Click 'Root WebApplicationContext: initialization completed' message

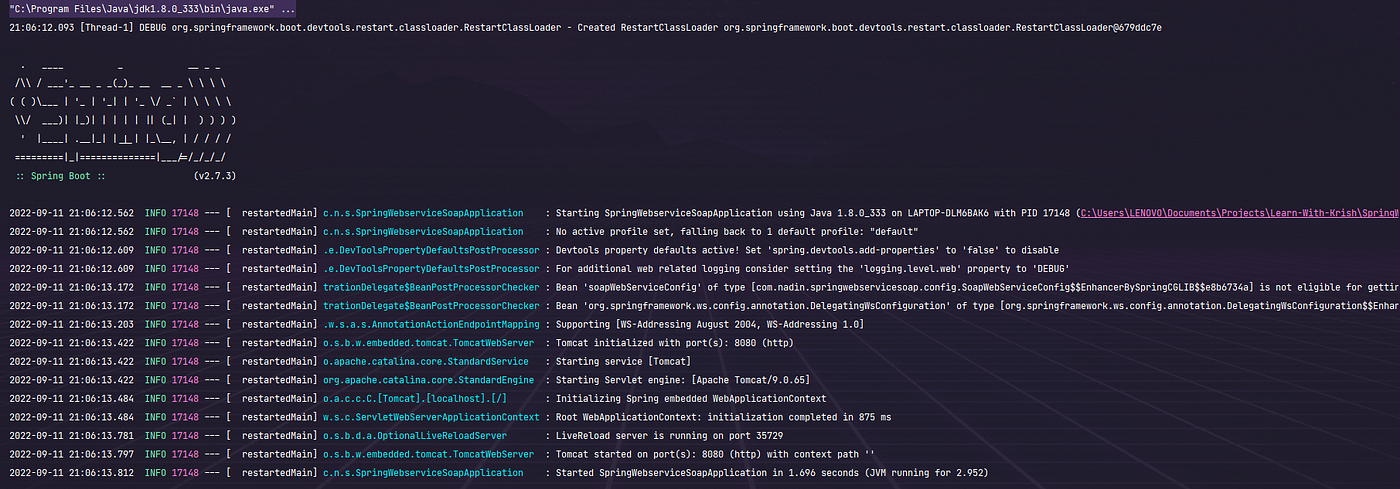724,416
